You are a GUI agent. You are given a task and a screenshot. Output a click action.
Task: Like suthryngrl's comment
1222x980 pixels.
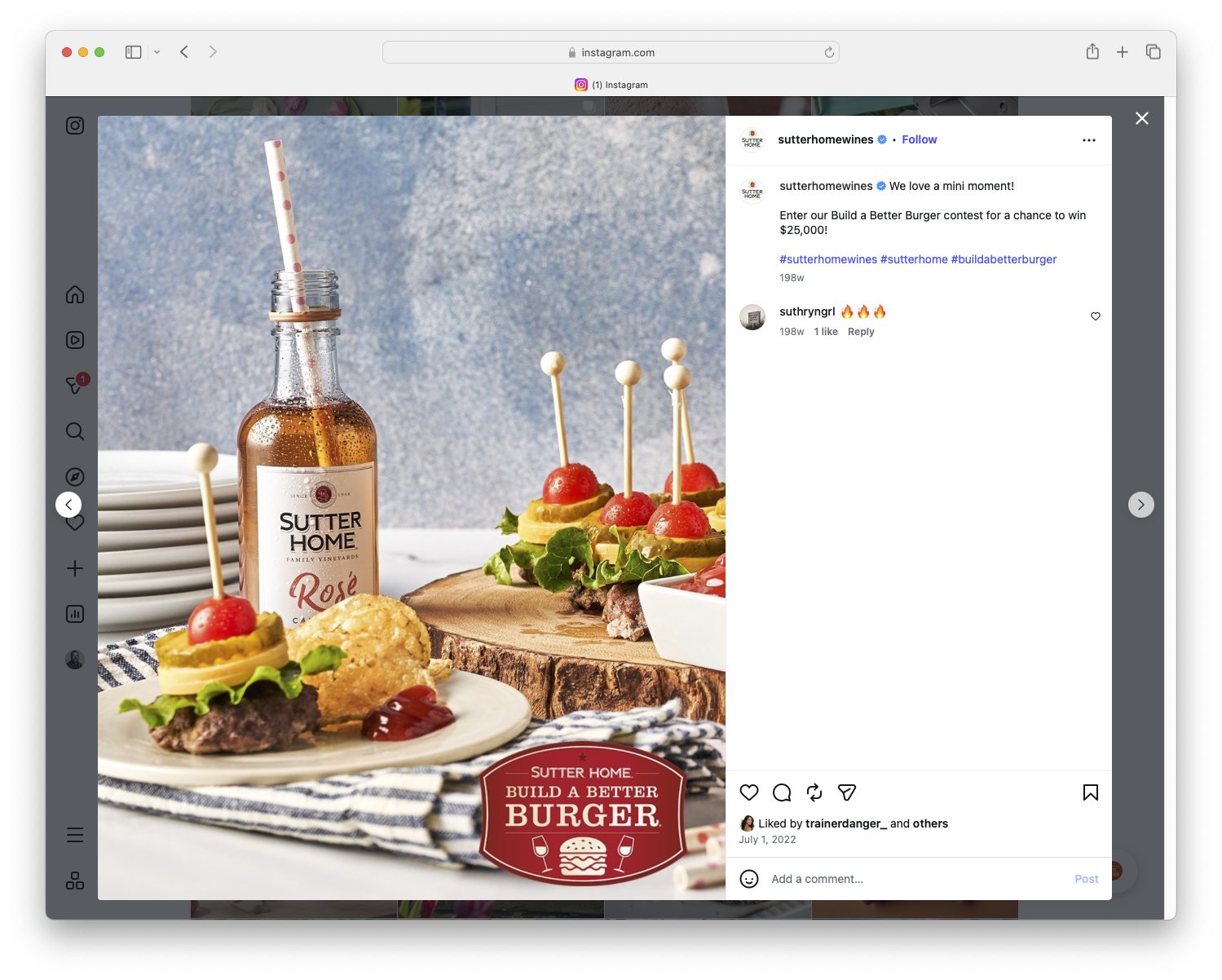click(1096, 316)
